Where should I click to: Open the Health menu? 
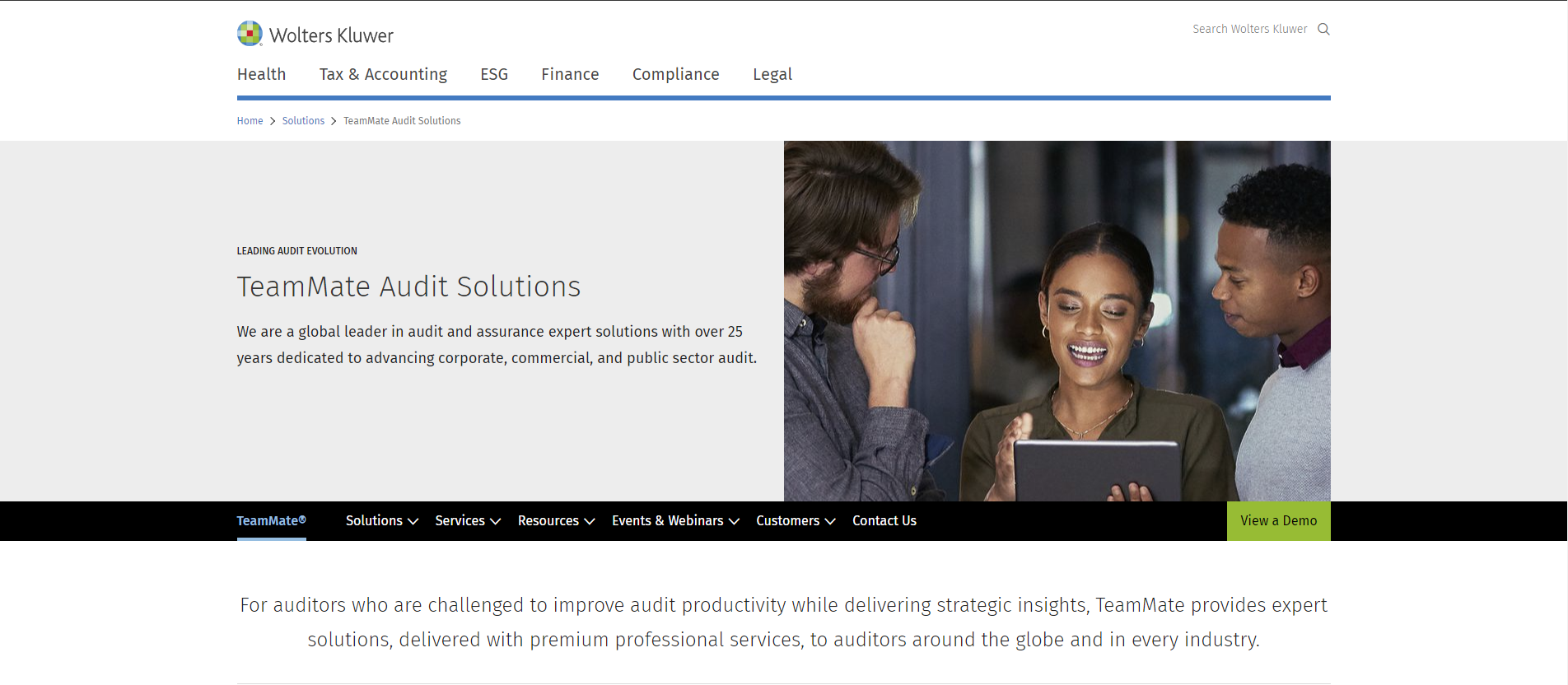(261, 74)
